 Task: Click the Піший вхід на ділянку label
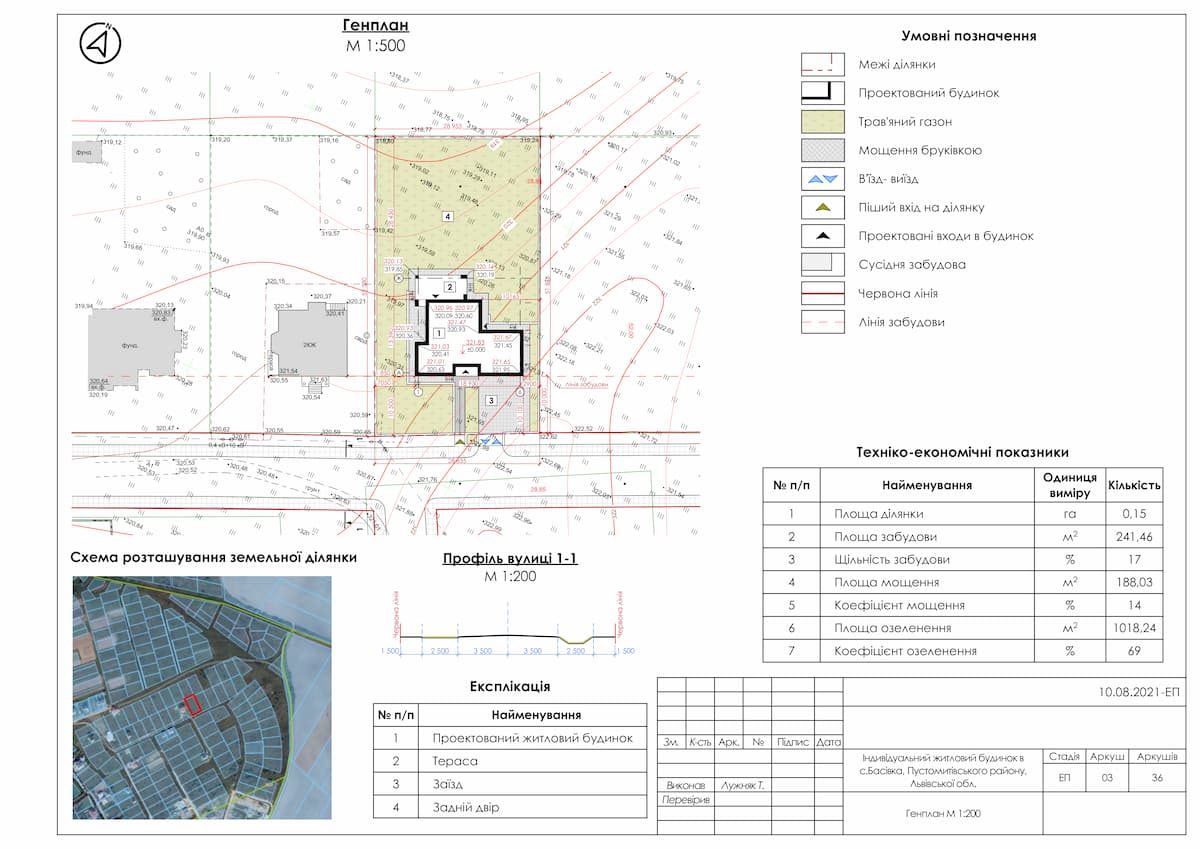[921, 208]
